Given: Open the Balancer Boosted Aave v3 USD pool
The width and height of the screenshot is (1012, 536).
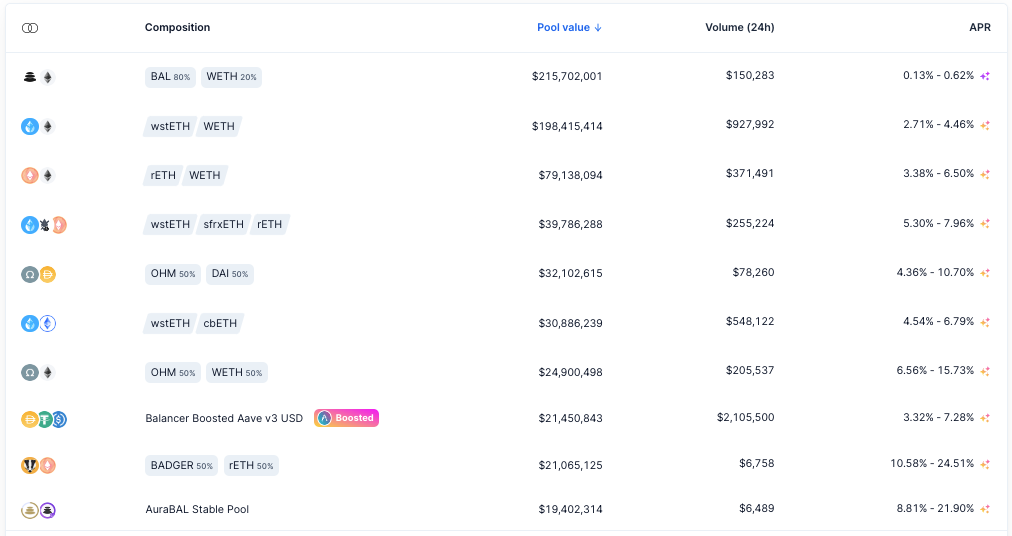Looking at the screenshot, I should [x=224, y=418].
